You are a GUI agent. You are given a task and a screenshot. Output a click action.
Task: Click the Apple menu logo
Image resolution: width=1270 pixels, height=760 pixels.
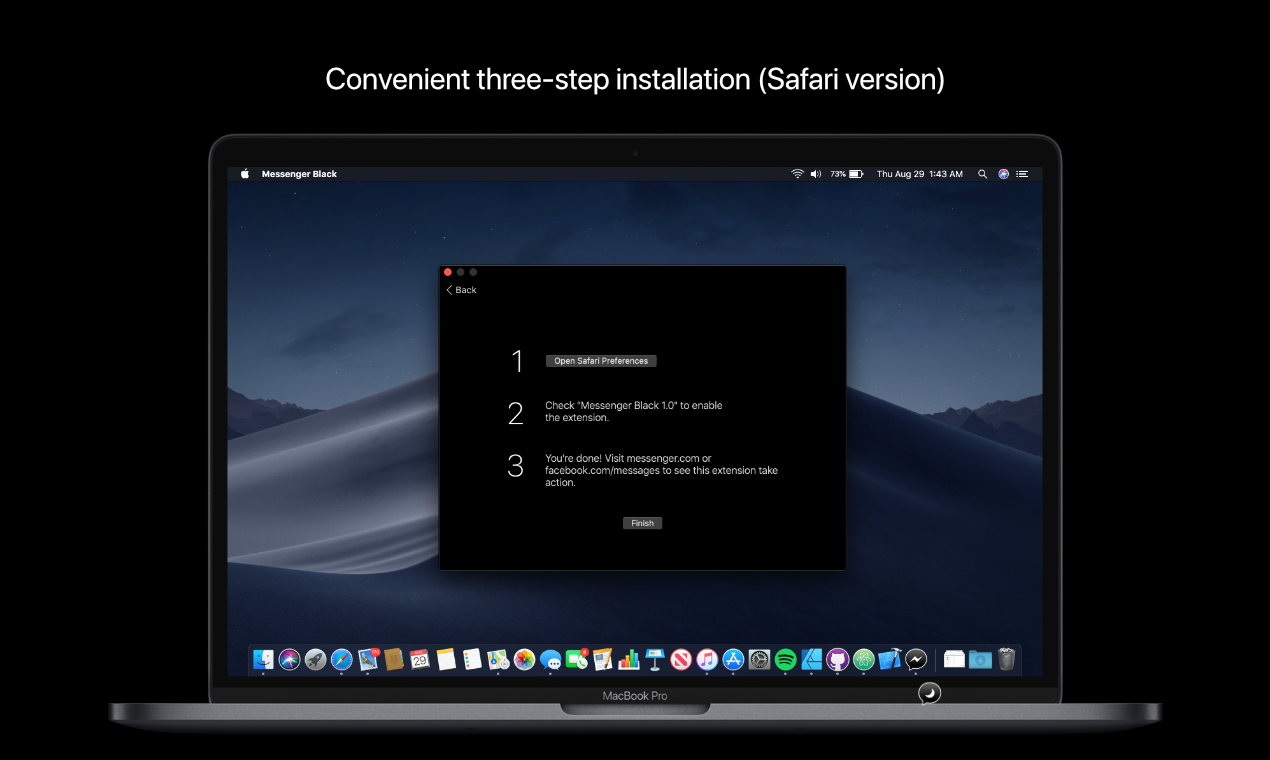[245, 174]
